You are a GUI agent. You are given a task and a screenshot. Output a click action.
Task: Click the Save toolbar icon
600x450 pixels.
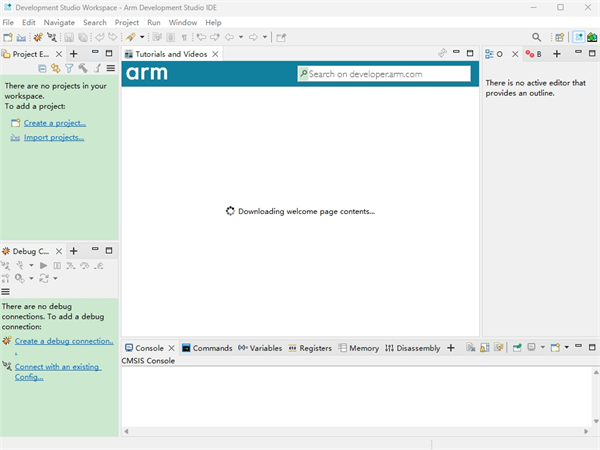pyautogui.click(x=69, y=38)
